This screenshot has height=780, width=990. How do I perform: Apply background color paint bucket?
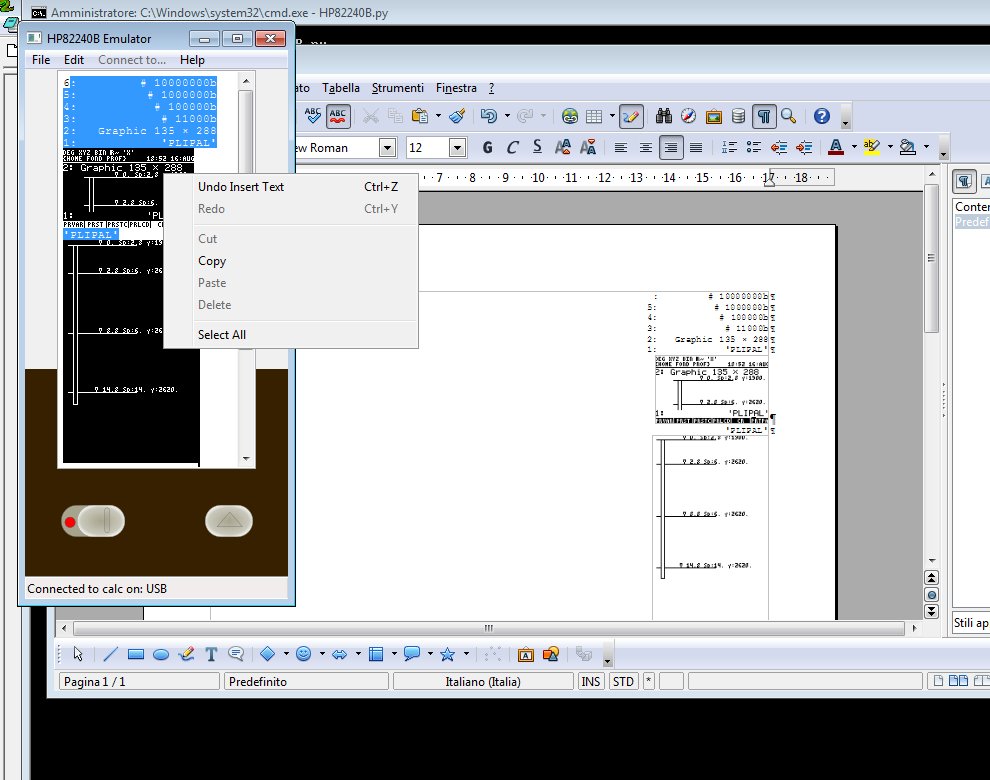[x=907, y=147]
